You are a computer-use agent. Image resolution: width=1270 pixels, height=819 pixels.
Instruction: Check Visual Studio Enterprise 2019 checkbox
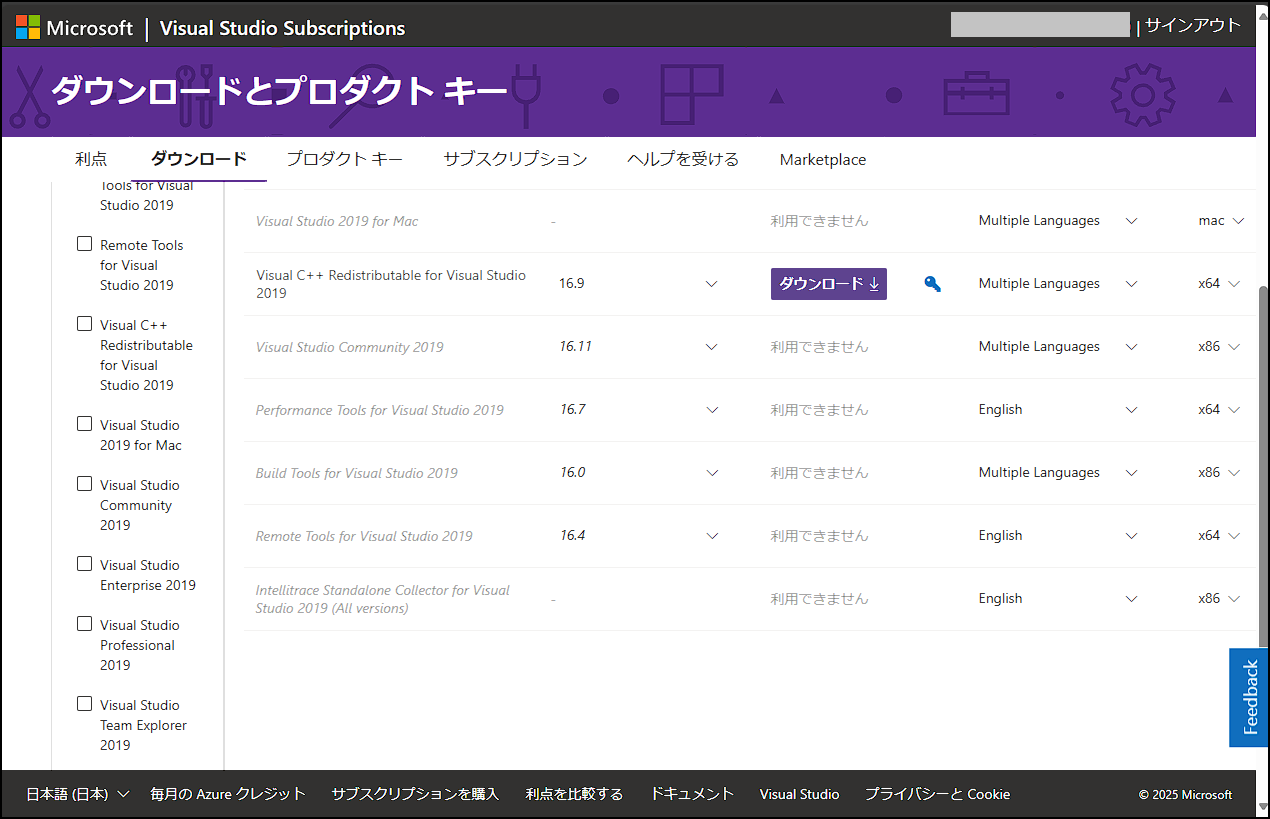84,564
